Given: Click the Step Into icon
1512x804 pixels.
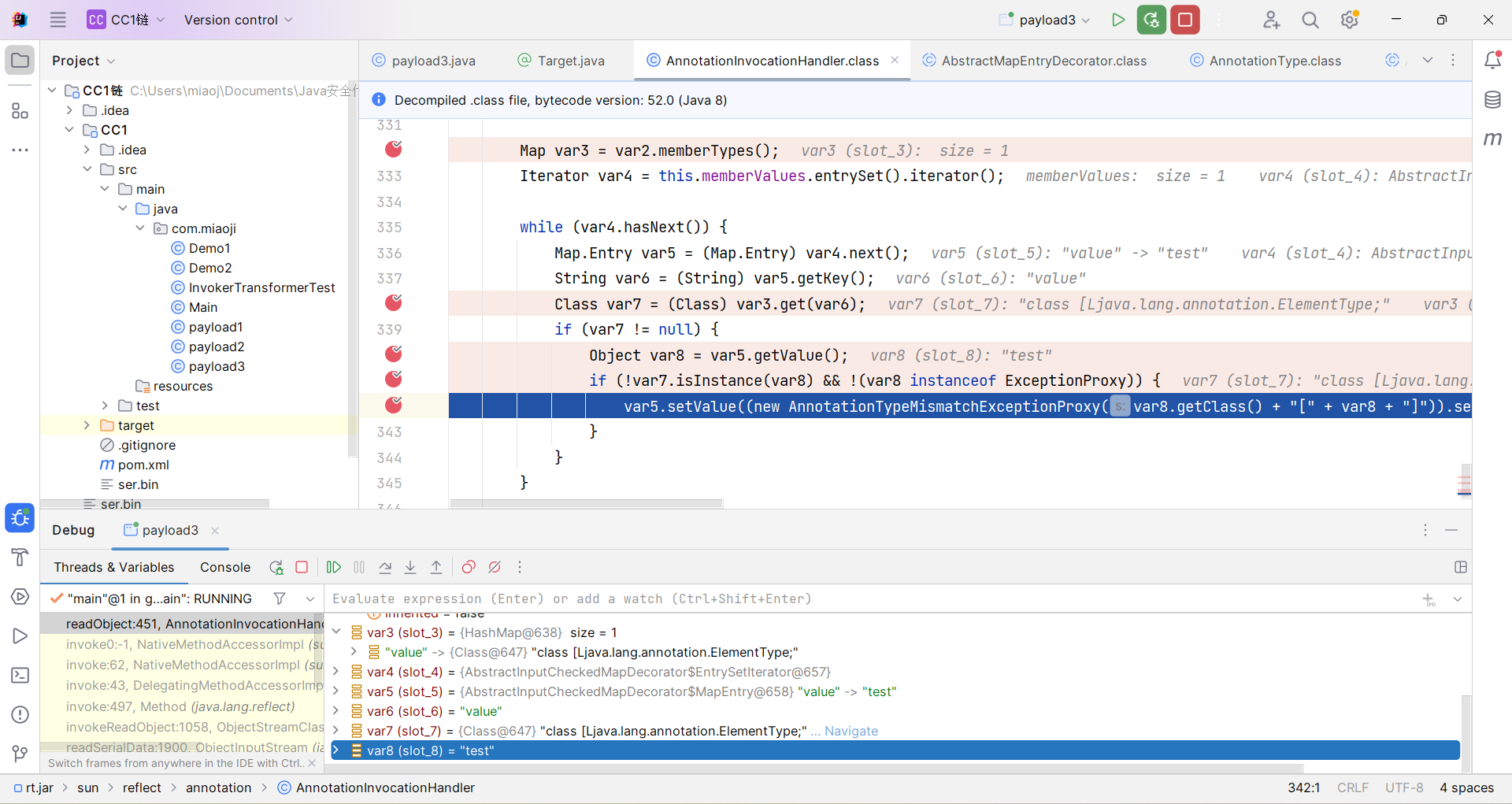Looking at the screenshot, I should 410,567.
